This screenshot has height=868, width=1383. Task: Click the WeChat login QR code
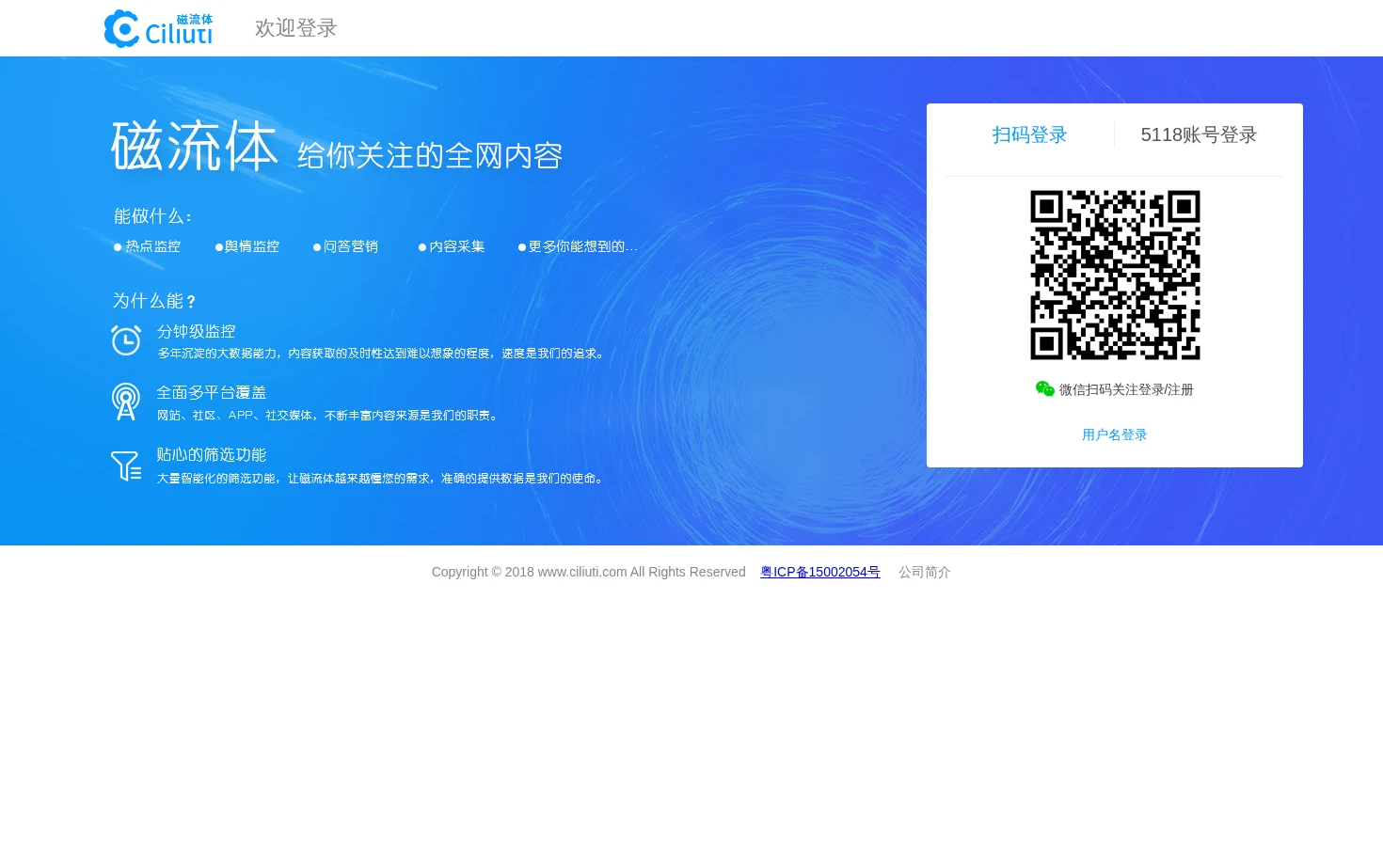(1115, 275)
